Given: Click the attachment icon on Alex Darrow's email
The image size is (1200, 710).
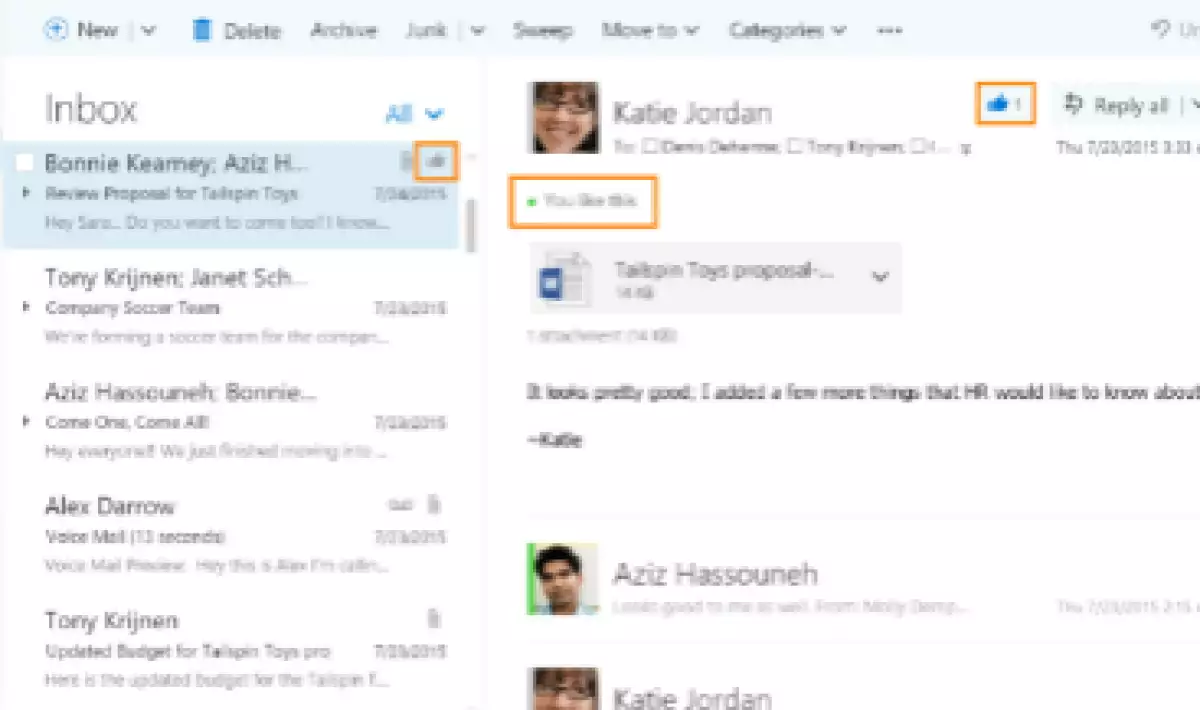Looking at the screenshot, I should point(434,504).
